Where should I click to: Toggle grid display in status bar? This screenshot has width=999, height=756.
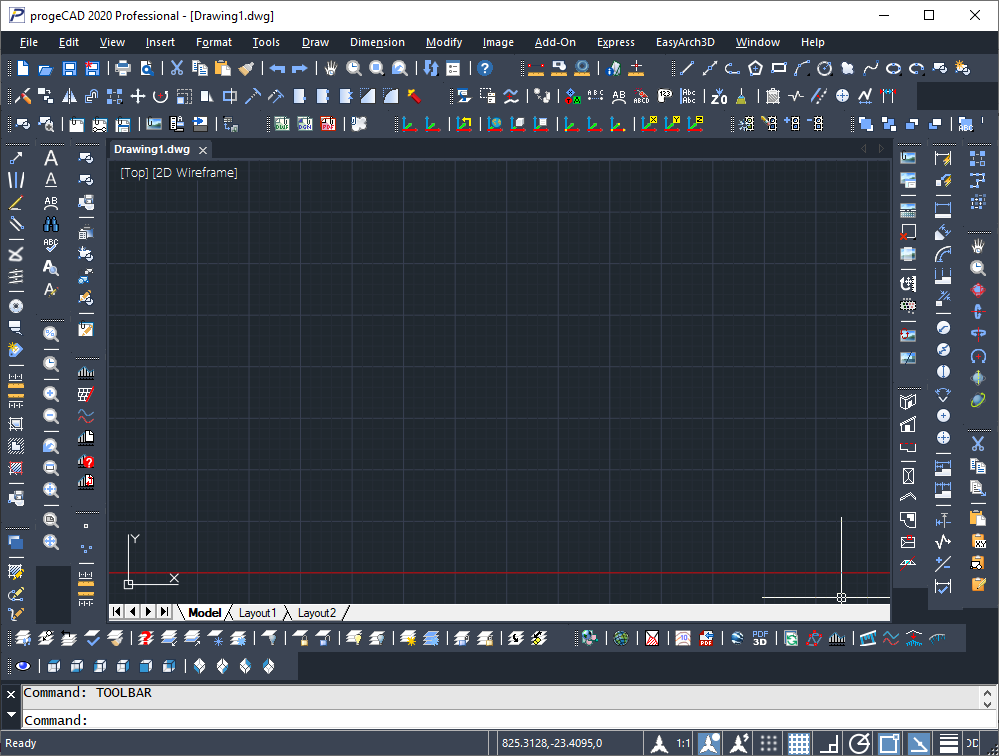coord(798,743)
